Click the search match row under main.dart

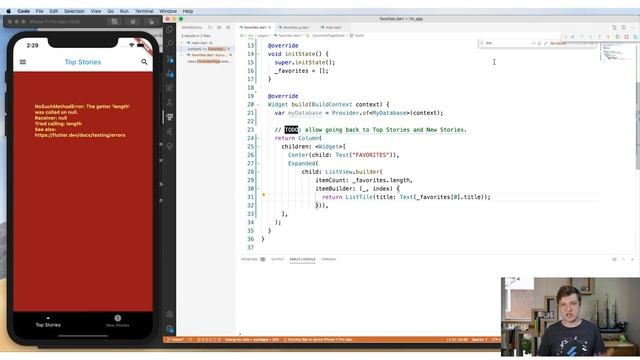tap(207, 49)
